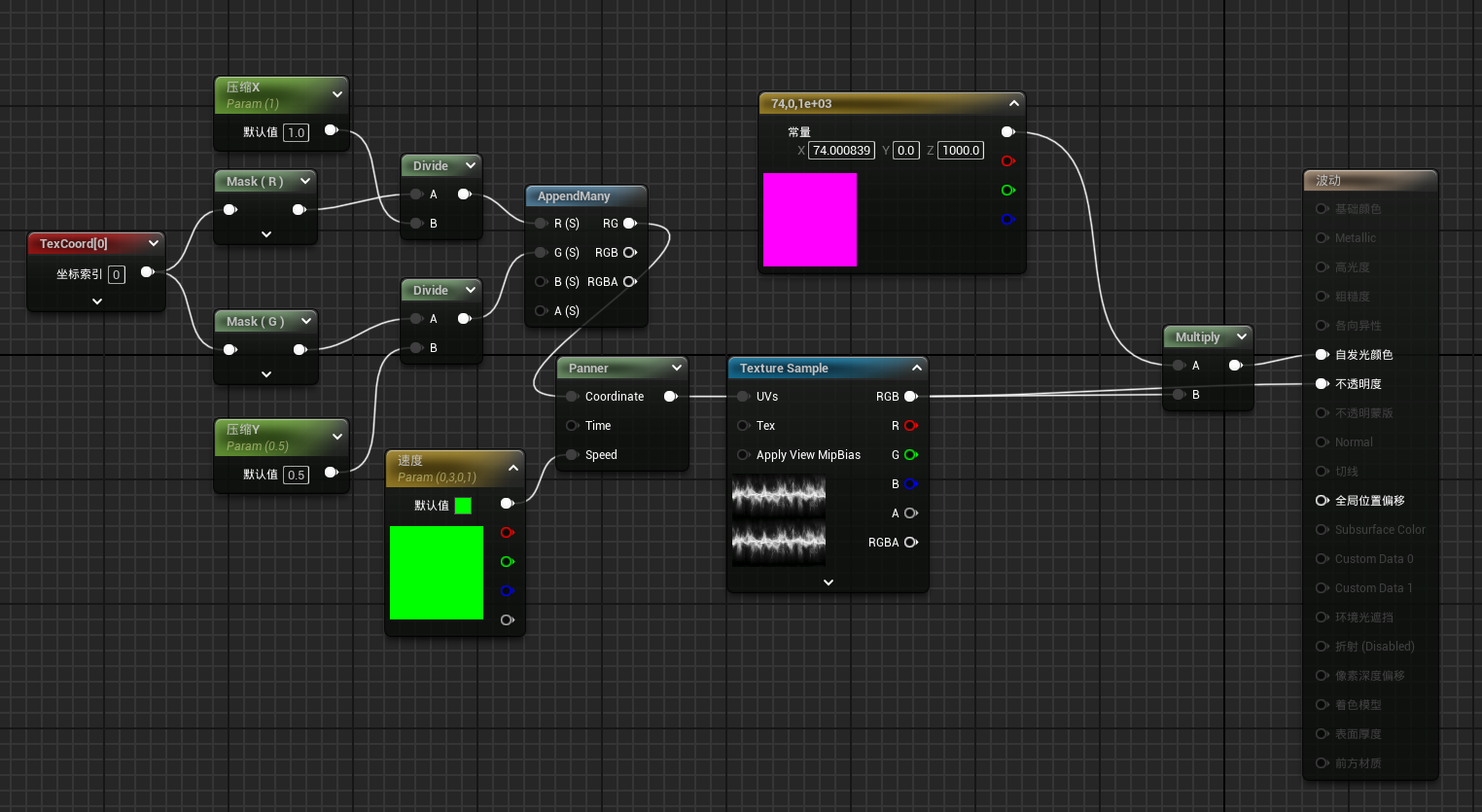Click Apply View MipBias input pin
This screenshot has height=812, width=1482.
[743, 455]
